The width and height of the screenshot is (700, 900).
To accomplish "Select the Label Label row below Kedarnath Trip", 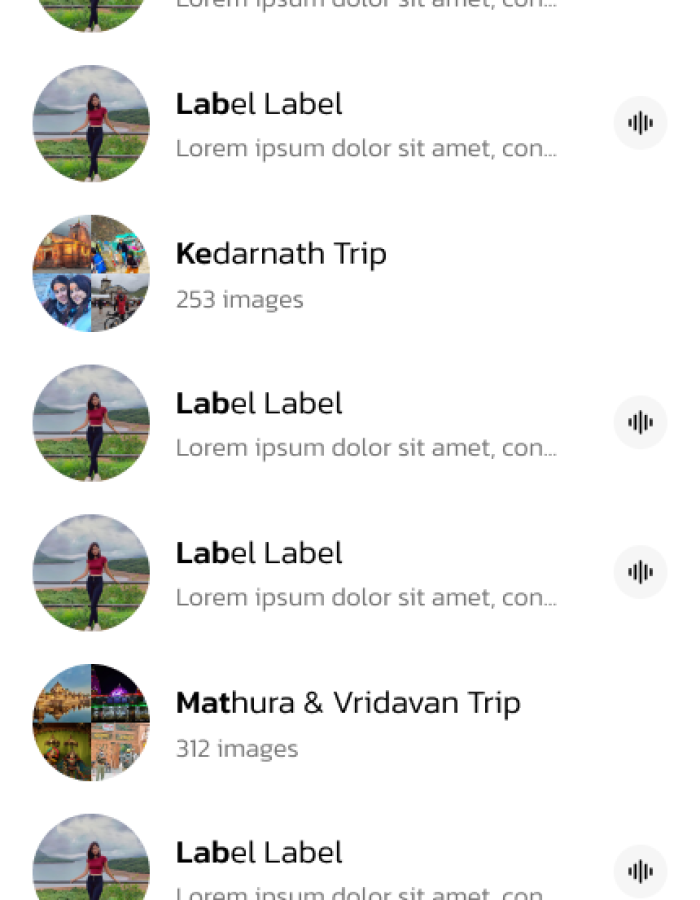I will [x=258, y=402].
